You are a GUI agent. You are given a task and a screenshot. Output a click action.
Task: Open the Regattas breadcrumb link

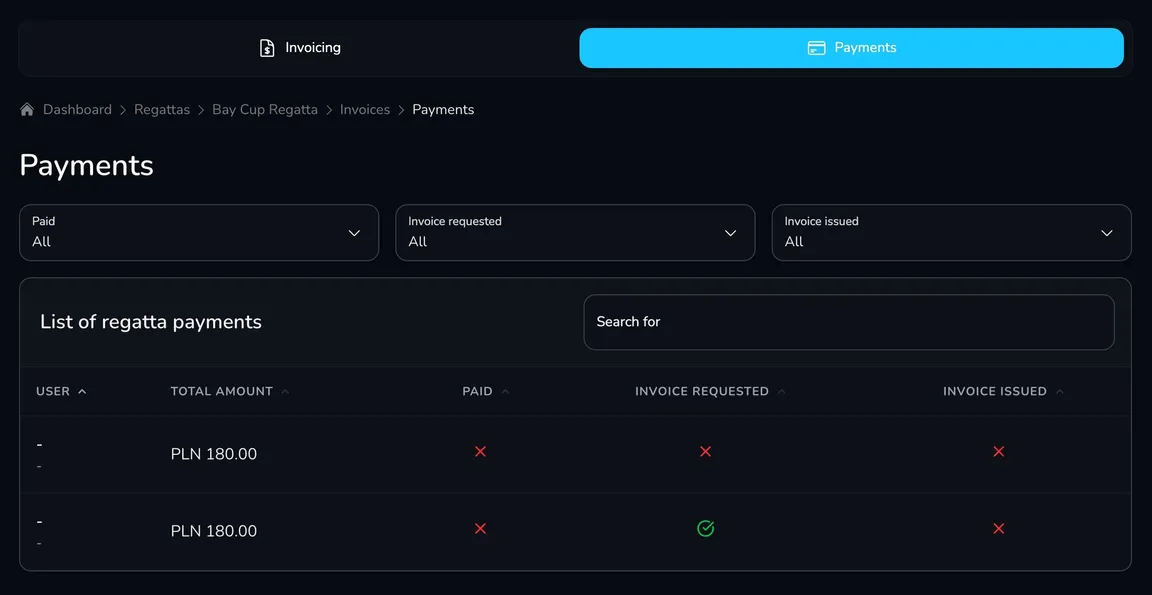(x=162, y=109)
